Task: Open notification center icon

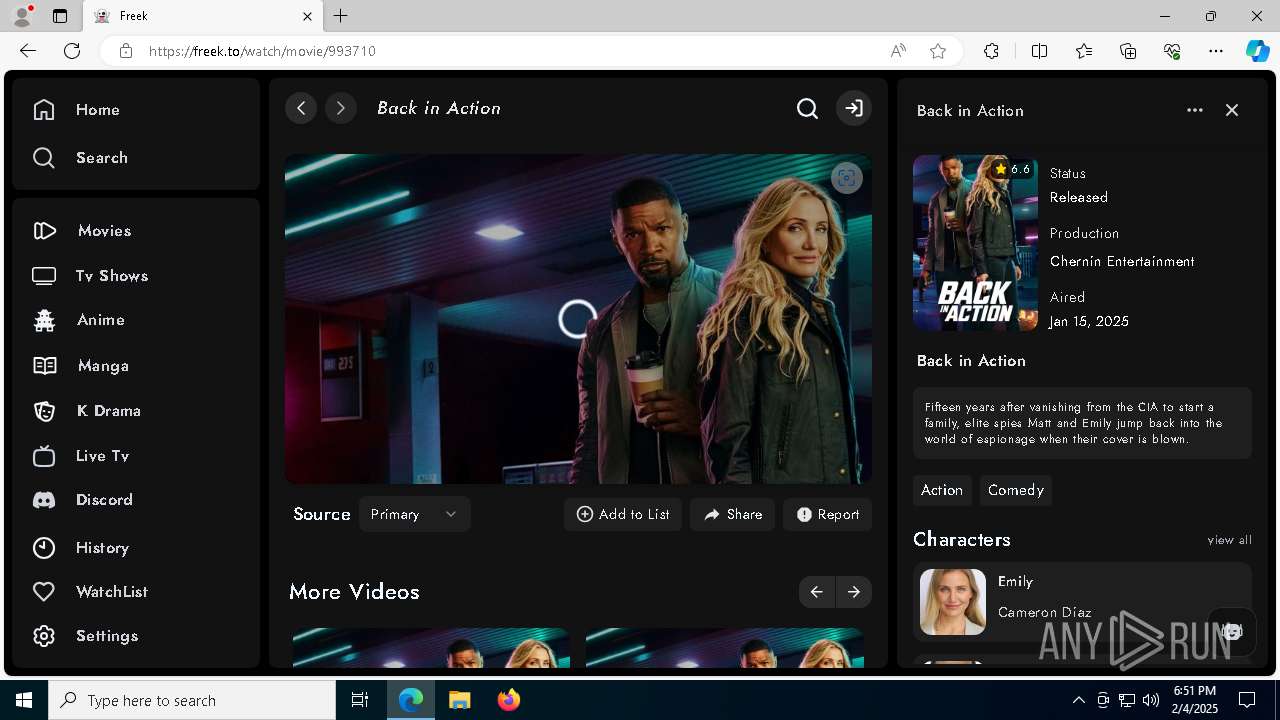Action: click(1247, 700)
